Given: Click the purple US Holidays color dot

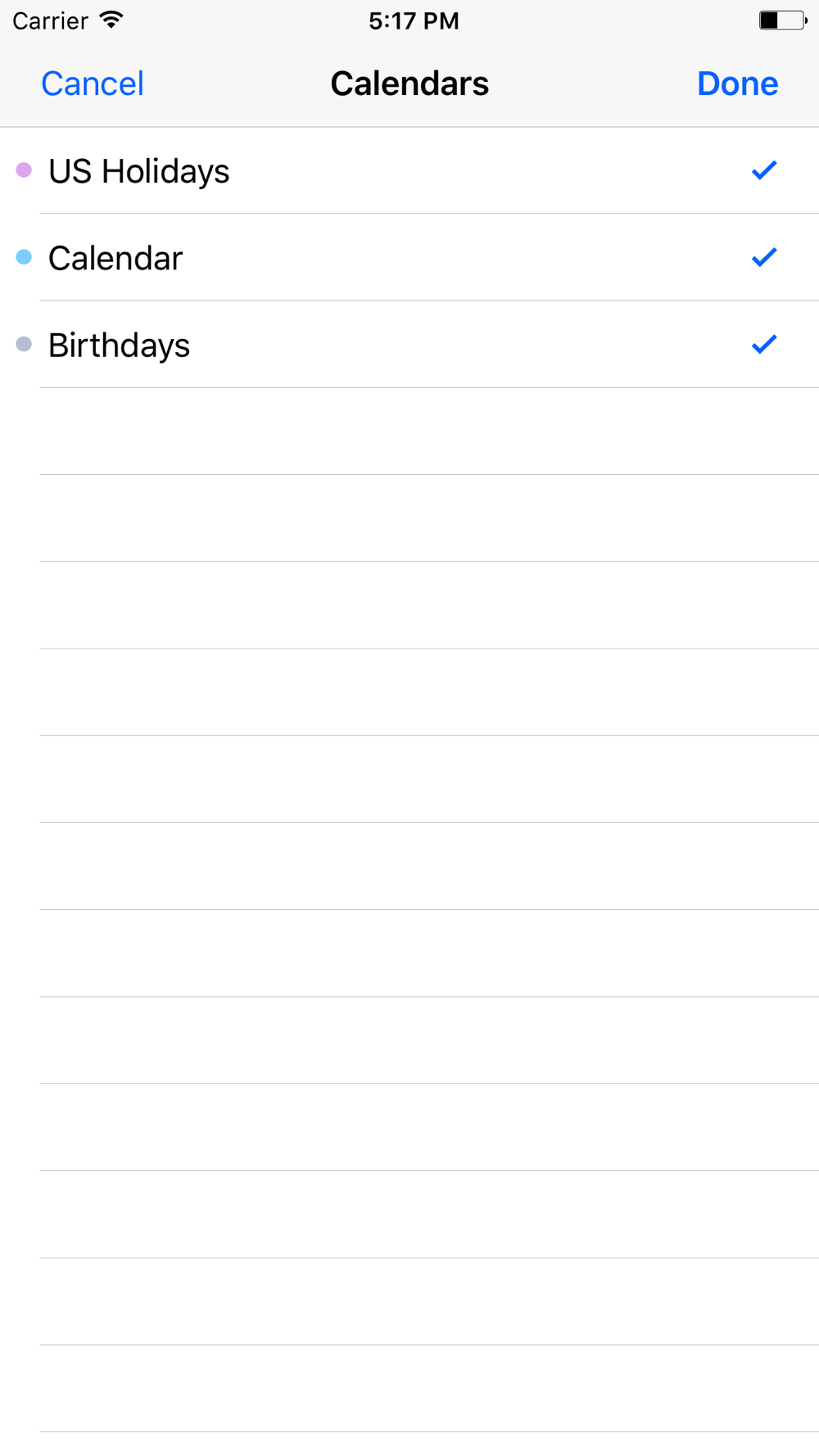Looking at the screenshot, I should (24, 170).
